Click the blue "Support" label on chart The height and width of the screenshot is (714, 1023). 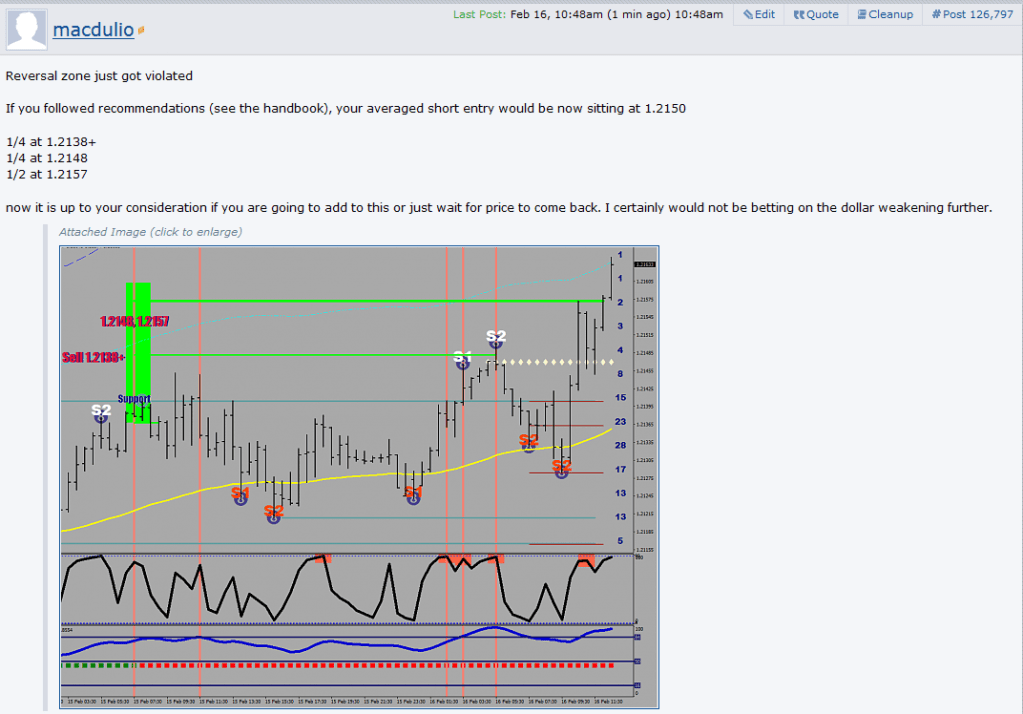134,398
